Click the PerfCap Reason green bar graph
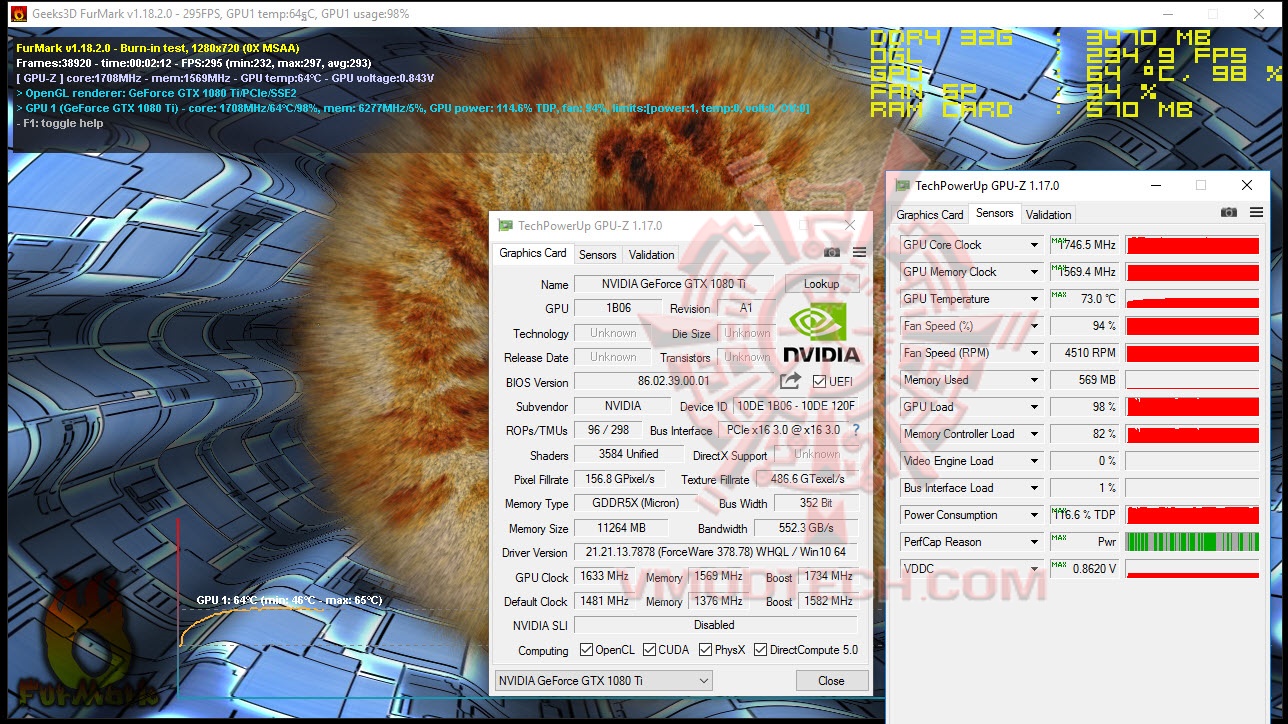This screenshot has width=1288, height=724. (x=1192, y=542)
